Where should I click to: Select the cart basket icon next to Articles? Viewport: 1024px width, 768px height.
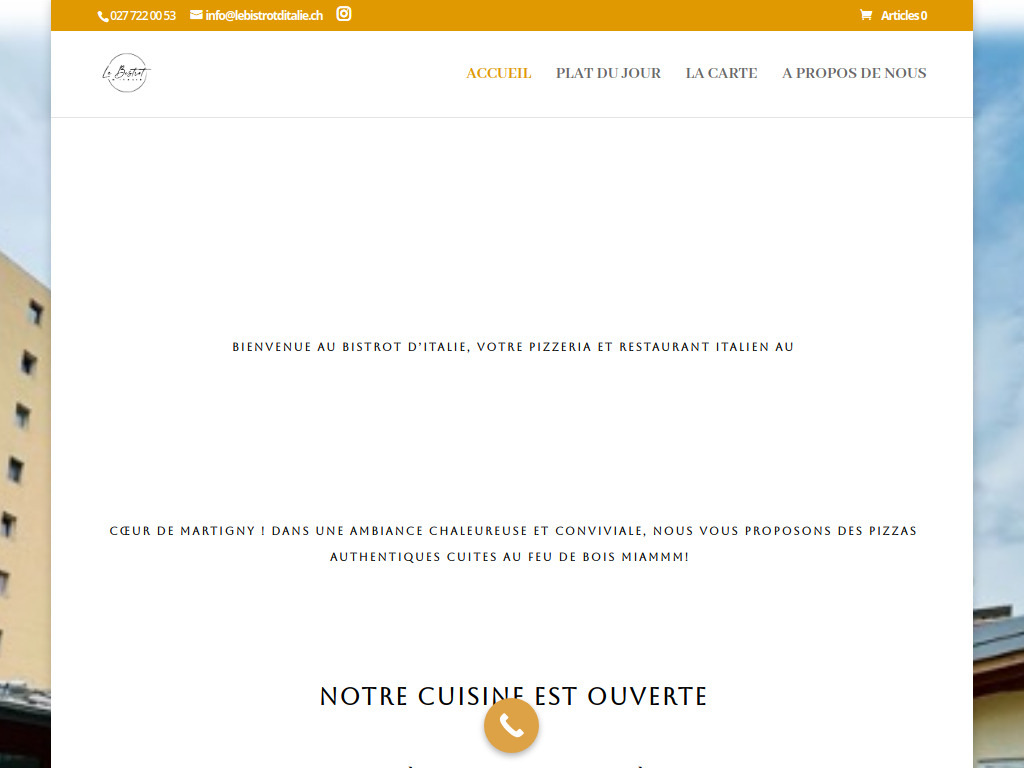866,15
